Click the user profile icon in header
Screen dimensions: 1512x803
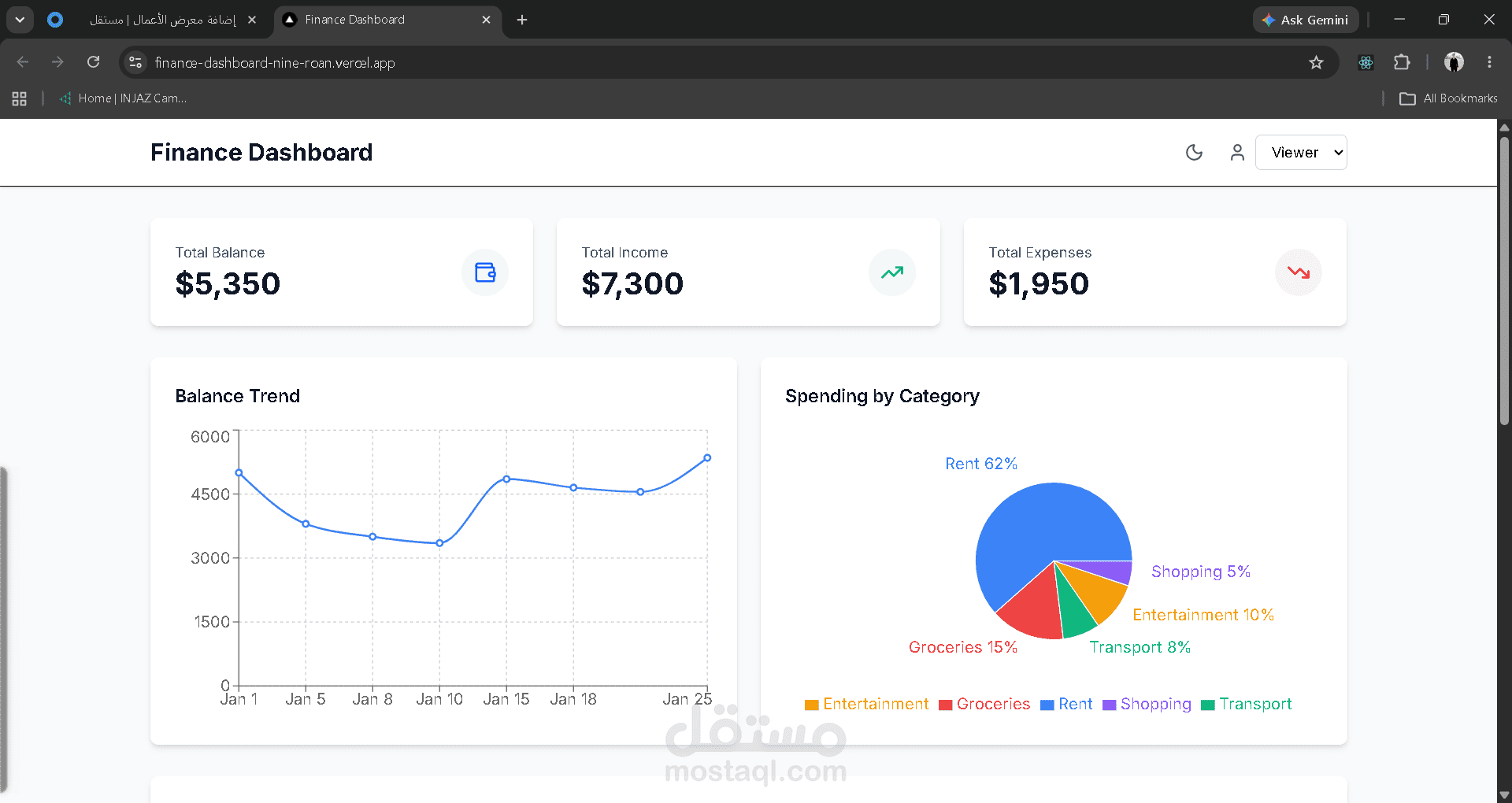pyautogui.click(x=1237, y=153)
